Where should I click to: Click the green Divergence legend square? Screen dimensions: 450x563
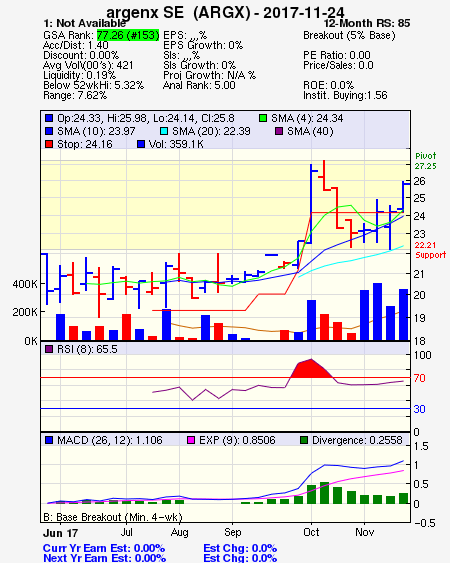coord(304,440)
